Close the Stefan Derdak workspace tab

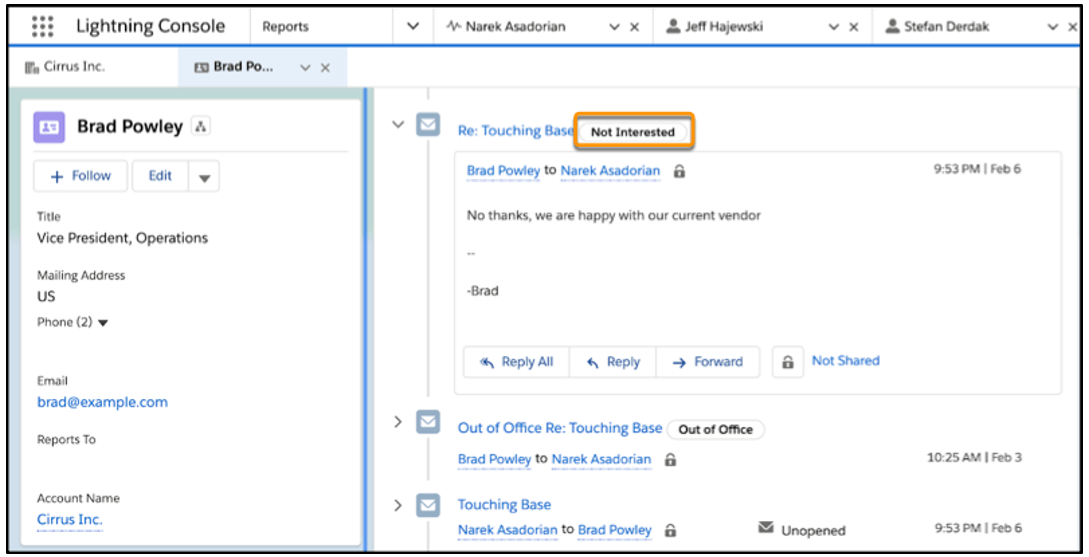(x=1073, y=27)
